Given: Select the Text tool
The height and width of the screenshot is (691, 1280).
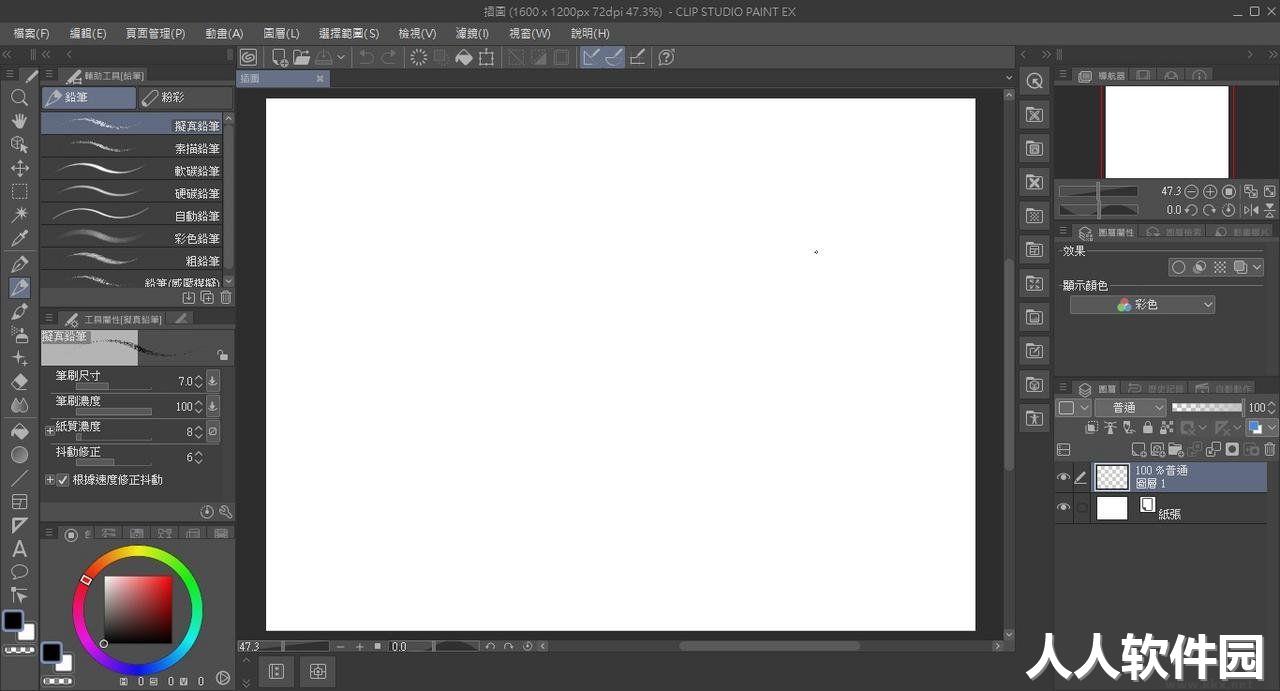Looking at the screenshot, I should [19, 549].
